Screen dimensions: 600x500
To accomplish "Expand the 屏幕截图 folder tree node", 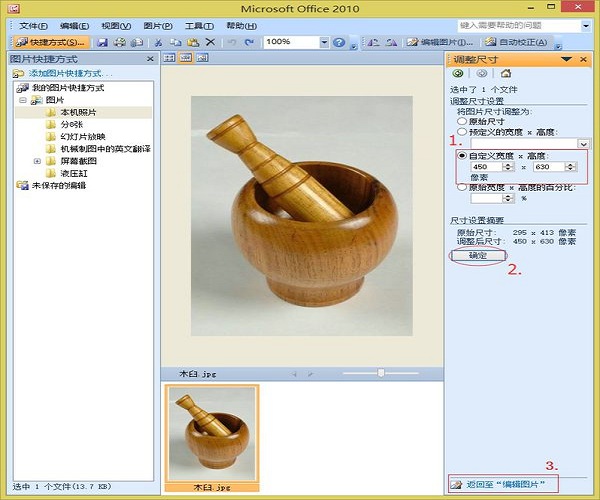I will coord(37,161).
